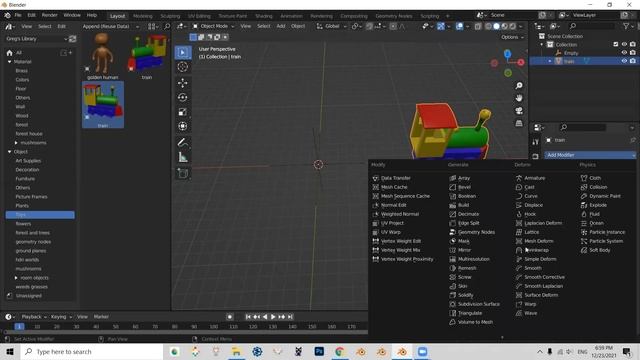Screen dimensions: 640x360
Task: Switch perspective/orthographic grid icon
Action: click(519, 123)
